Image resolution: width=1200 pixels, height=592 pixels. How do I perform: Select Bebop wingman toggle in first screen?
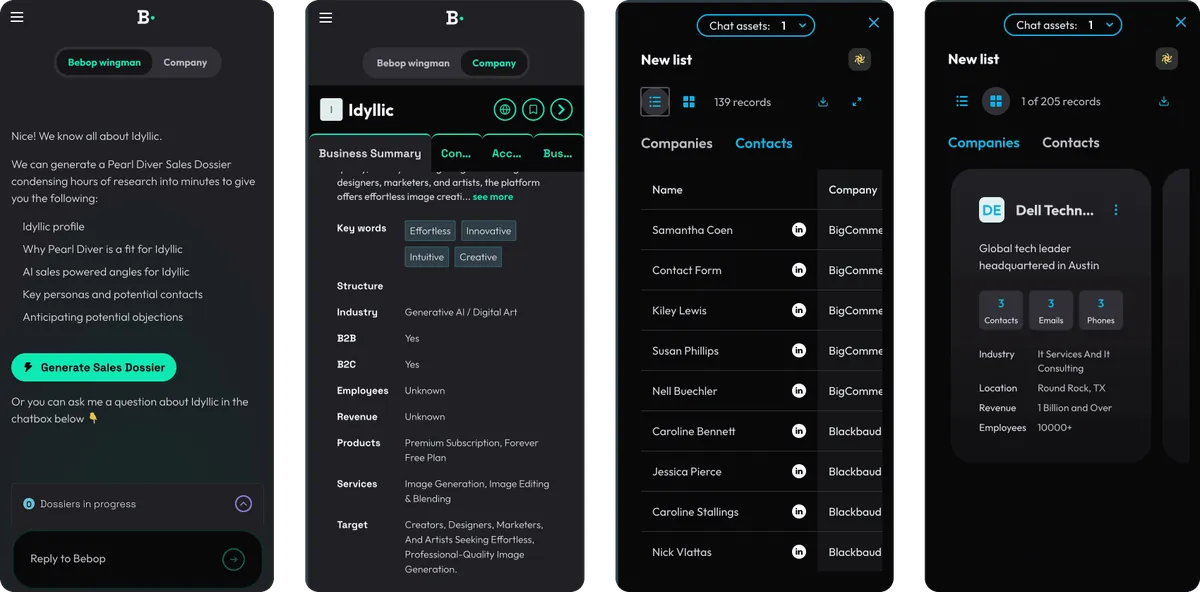tap(104, 62)
